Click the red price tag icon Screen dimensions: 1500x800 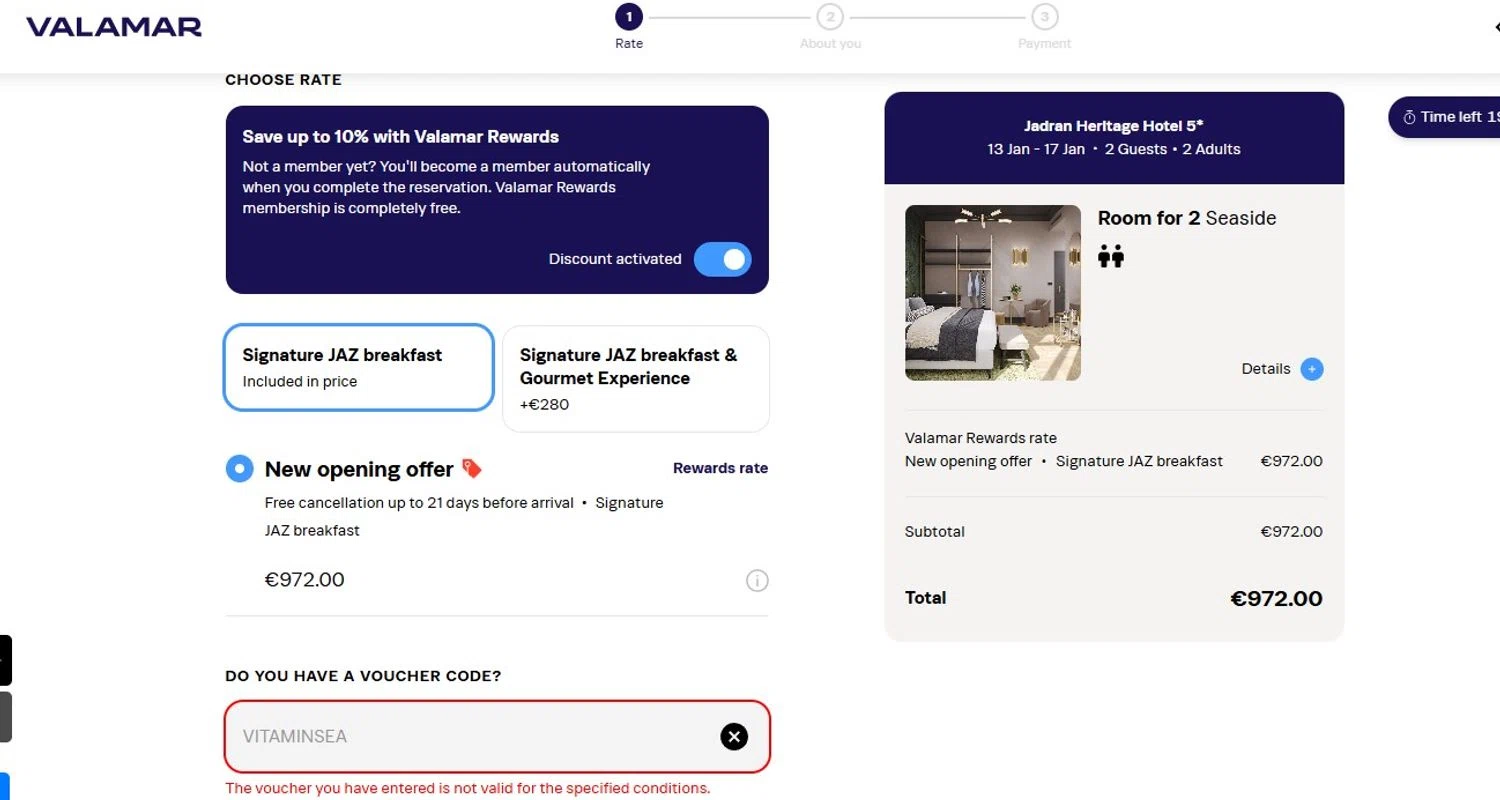pyautogui.click(x=471, y=468)
